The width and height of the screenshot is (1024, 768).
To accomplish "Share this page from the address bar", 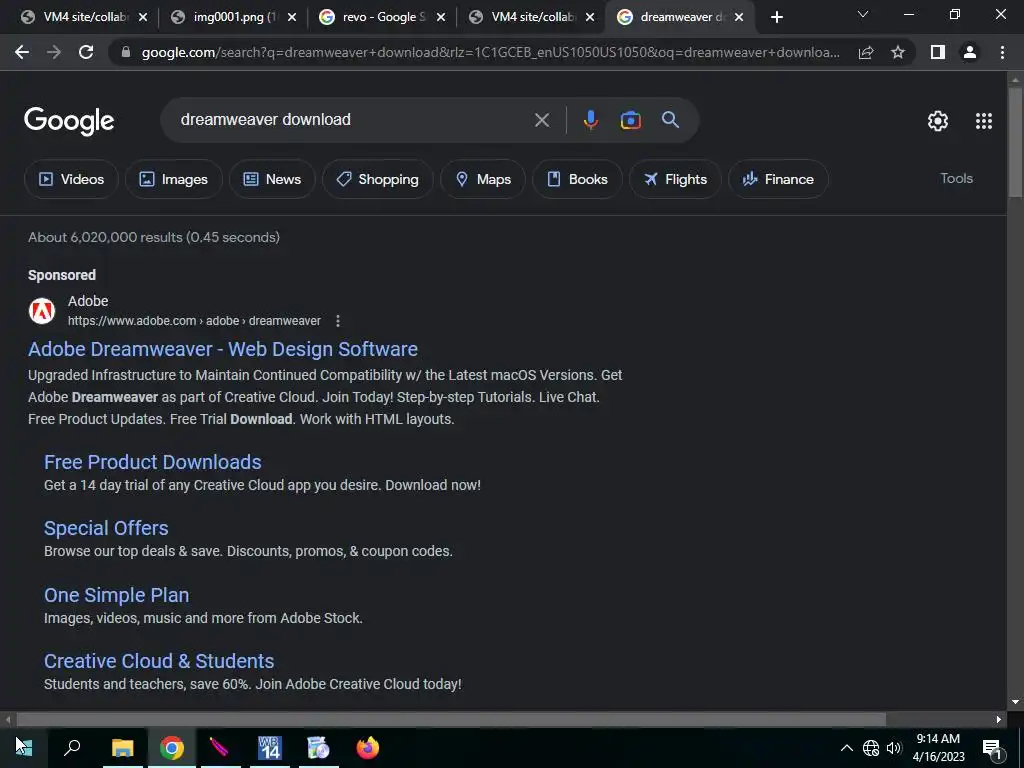I will [866, 52].
